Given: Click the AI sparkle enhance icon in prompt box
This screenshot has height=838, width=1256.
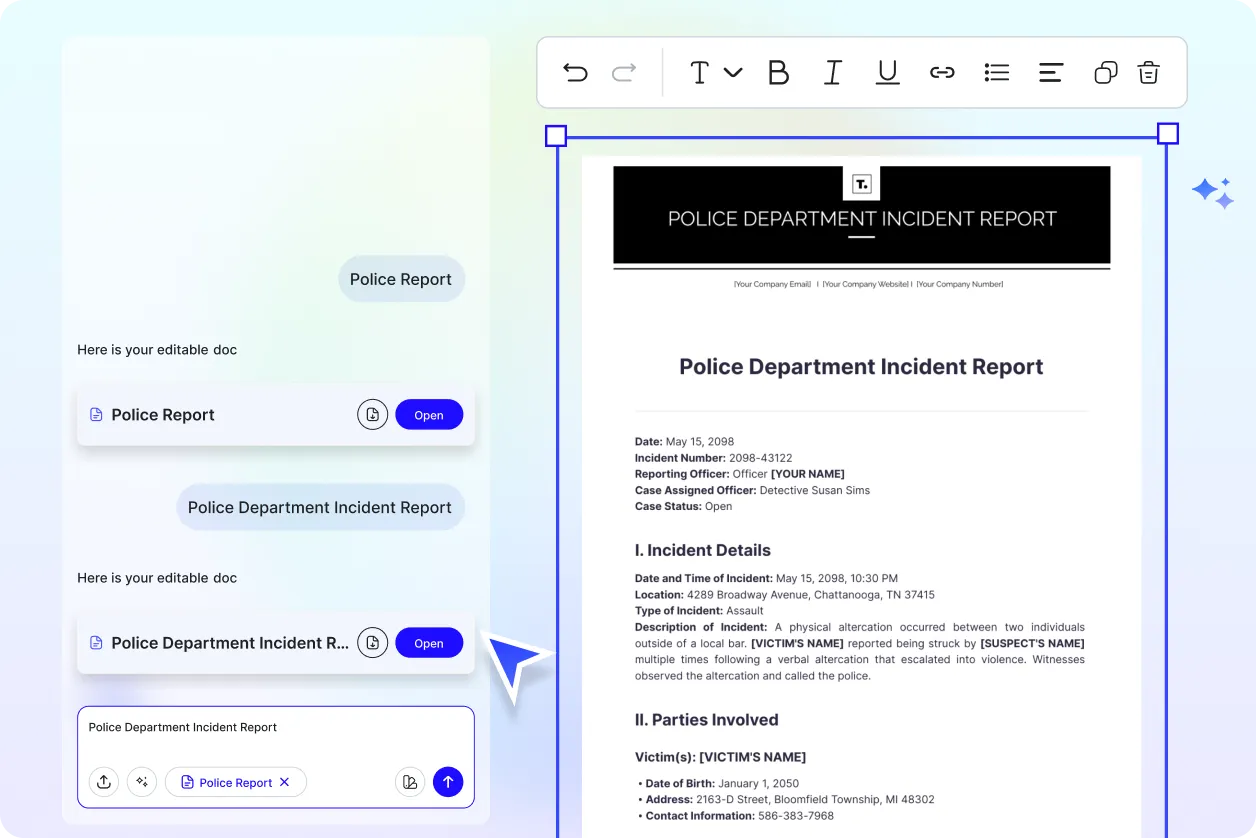Looking at the screenshot, I should click(x=142, y=782).
